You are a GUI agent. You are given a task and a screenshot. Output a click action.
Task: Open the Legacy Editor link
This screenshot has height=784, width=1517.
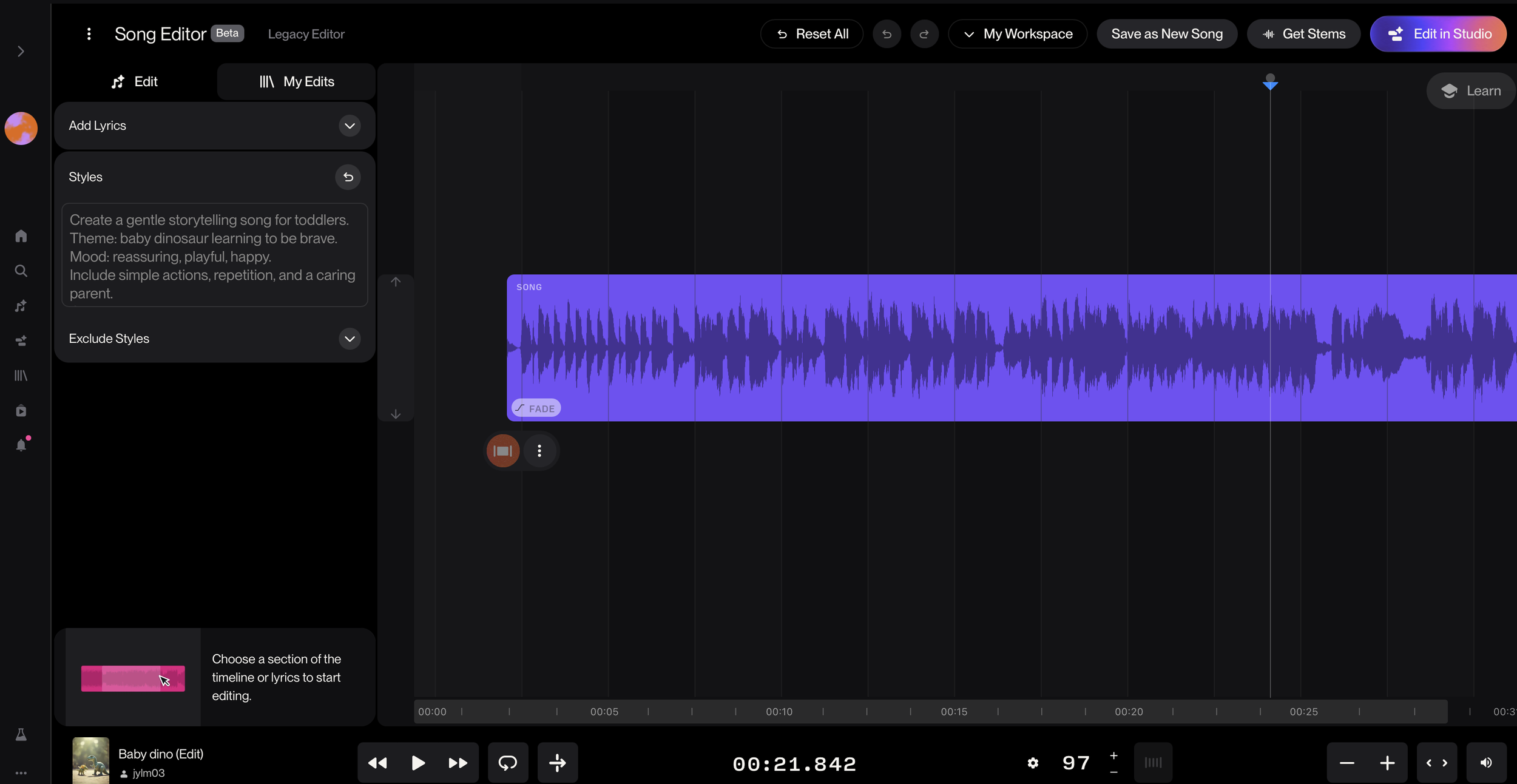click(x=306, y=34)
